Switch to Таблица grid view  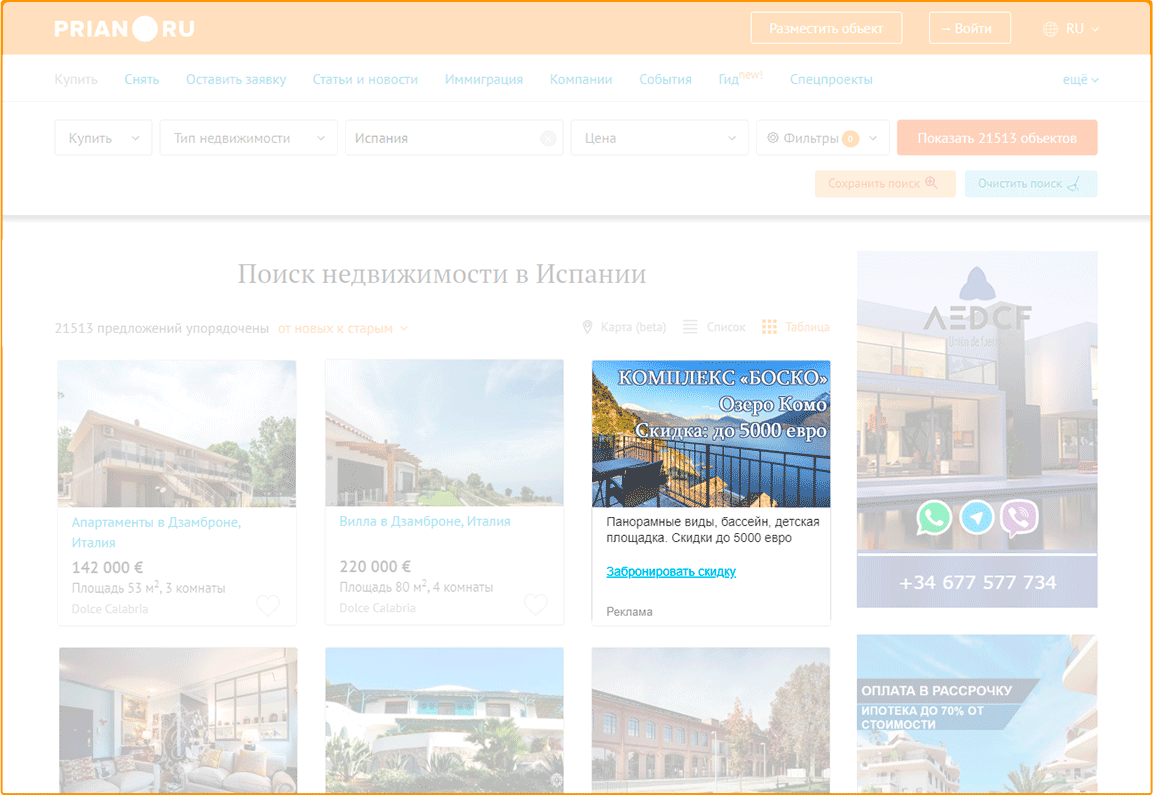tap(796, 327)
